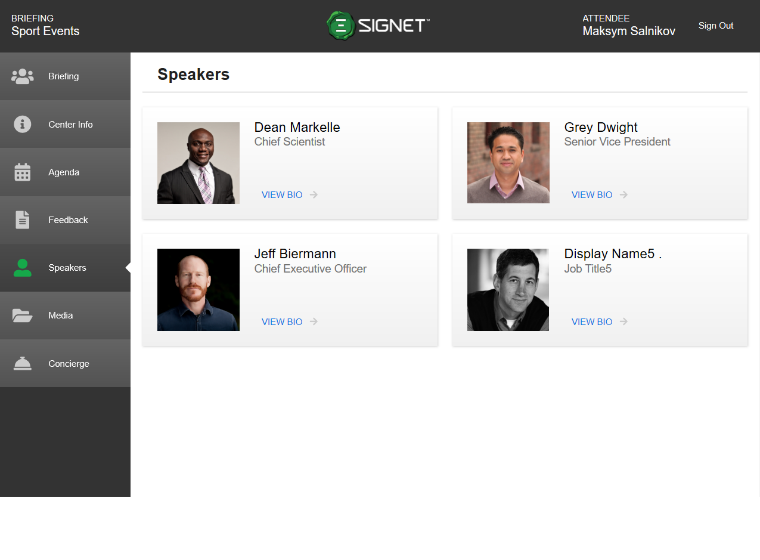Open Dean Markelle's portrait photo
760x560 pixels.
[198, 163]
